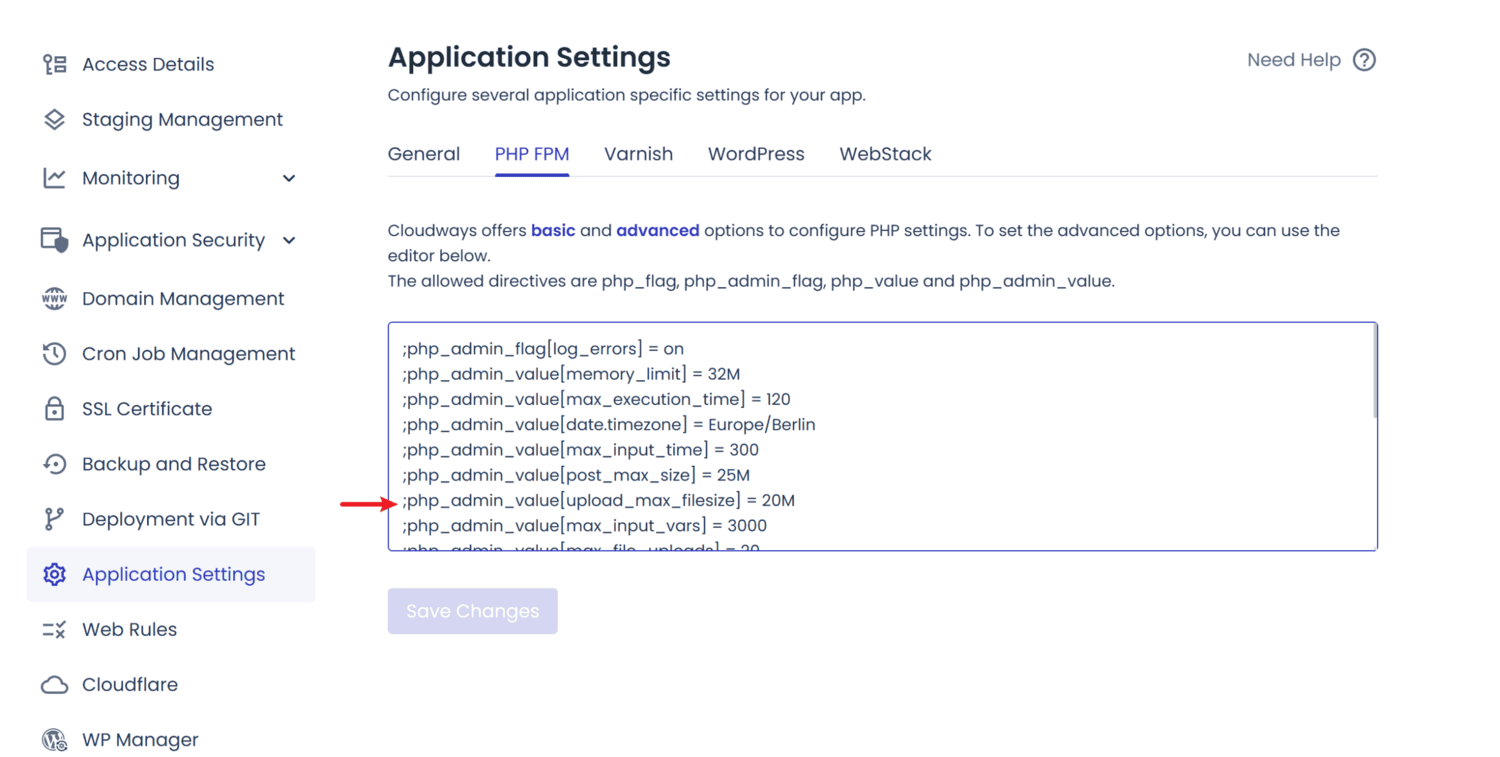
Task: Switch back to the General tab
Action: point(424,153)
